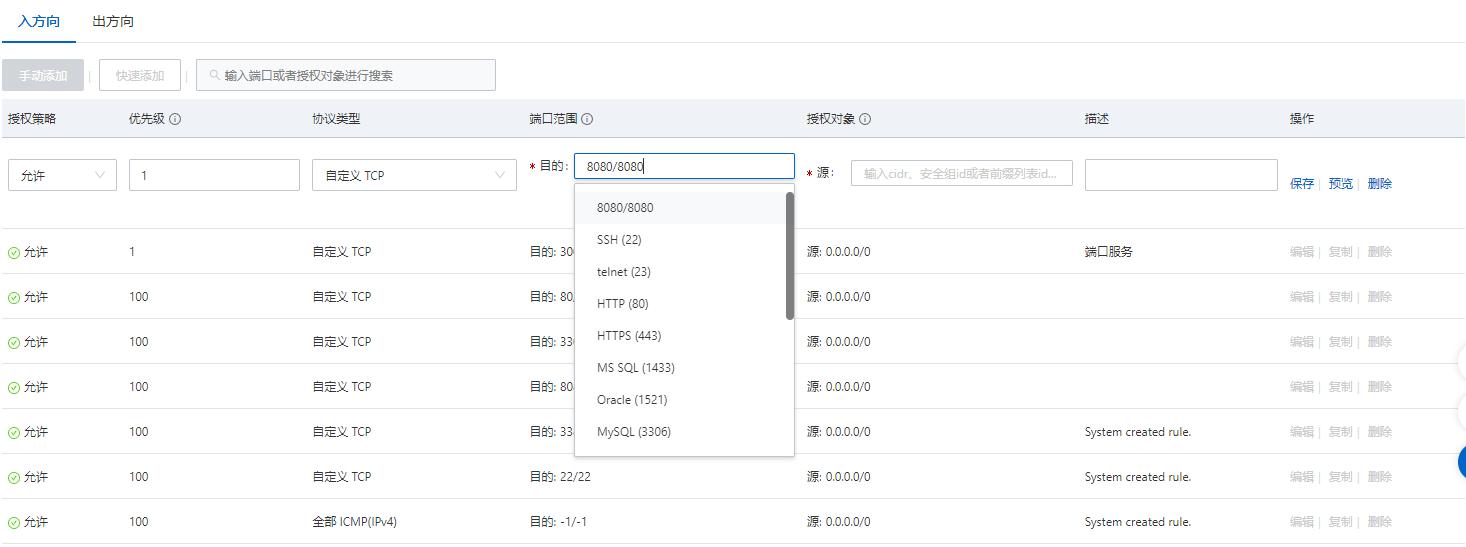This screenshot has width=1466, height=547.
Task: Select SSH (22) from the list
Action: 680,240
